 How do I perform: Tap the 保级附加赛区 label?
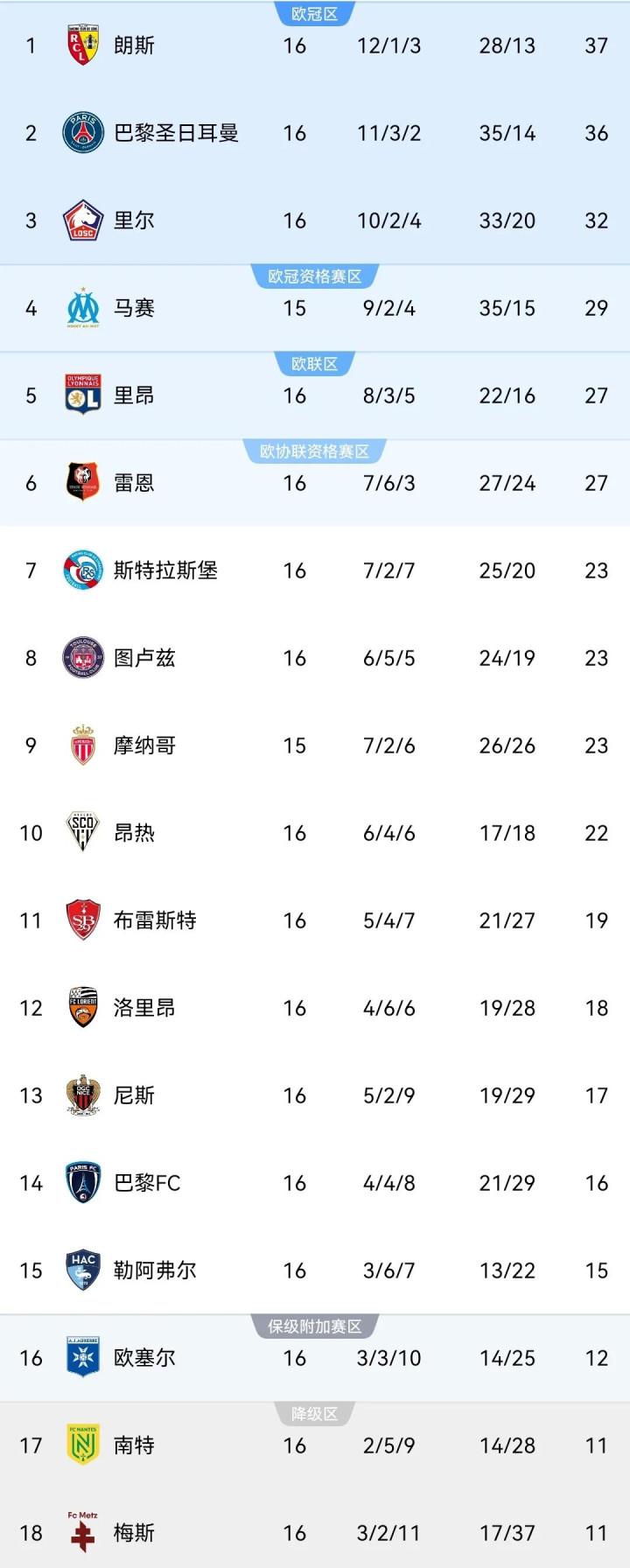(x=314, y=1326)
